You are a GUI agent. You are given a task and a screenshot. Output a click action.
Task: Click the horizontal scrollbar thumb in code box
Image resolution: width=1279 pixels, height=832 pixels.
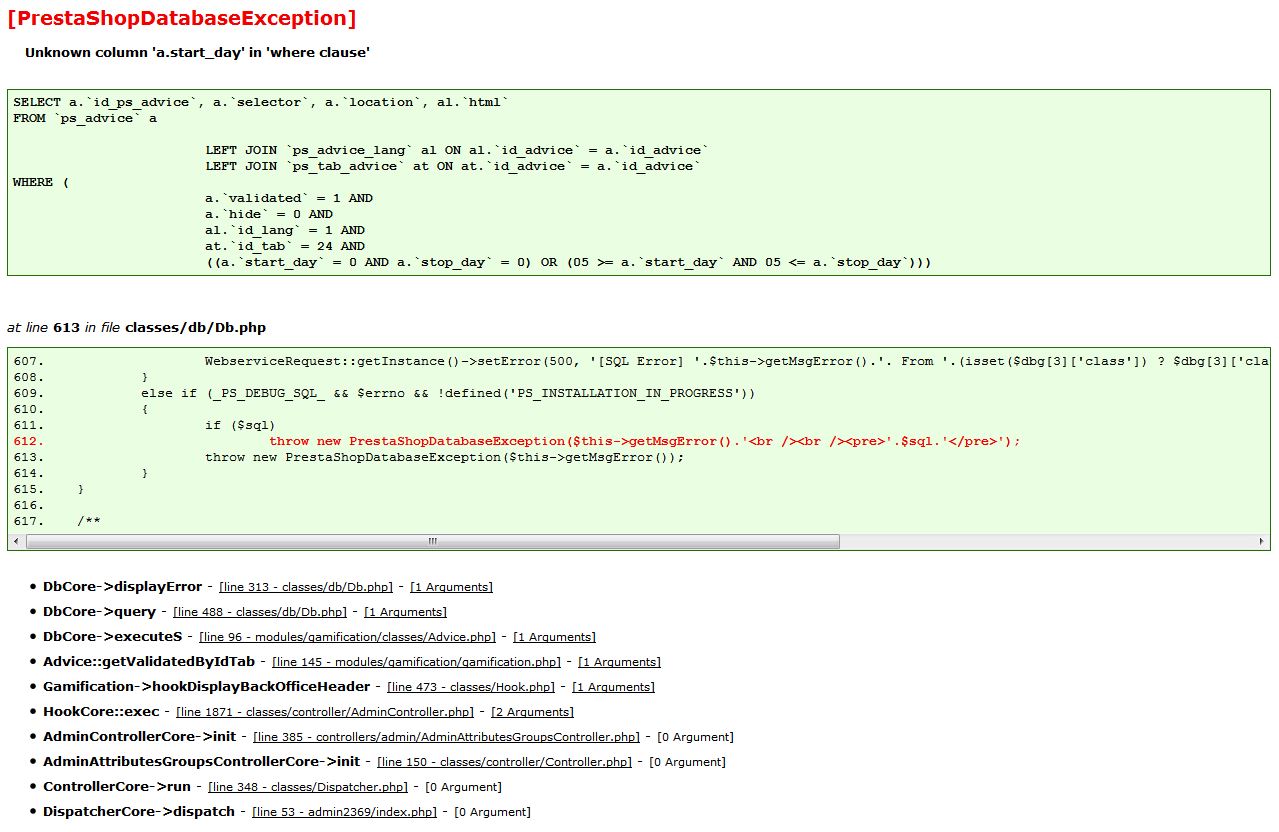click(433, 541)
